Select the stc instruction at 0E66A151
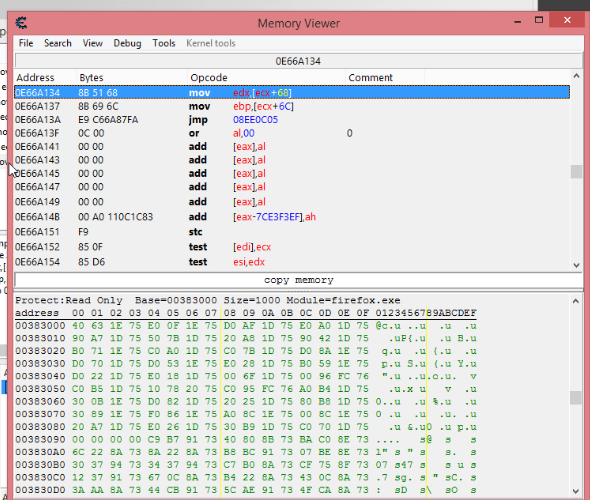Viewport: 591px width, 503px height. pyautogui.click(x=292, y=232)
